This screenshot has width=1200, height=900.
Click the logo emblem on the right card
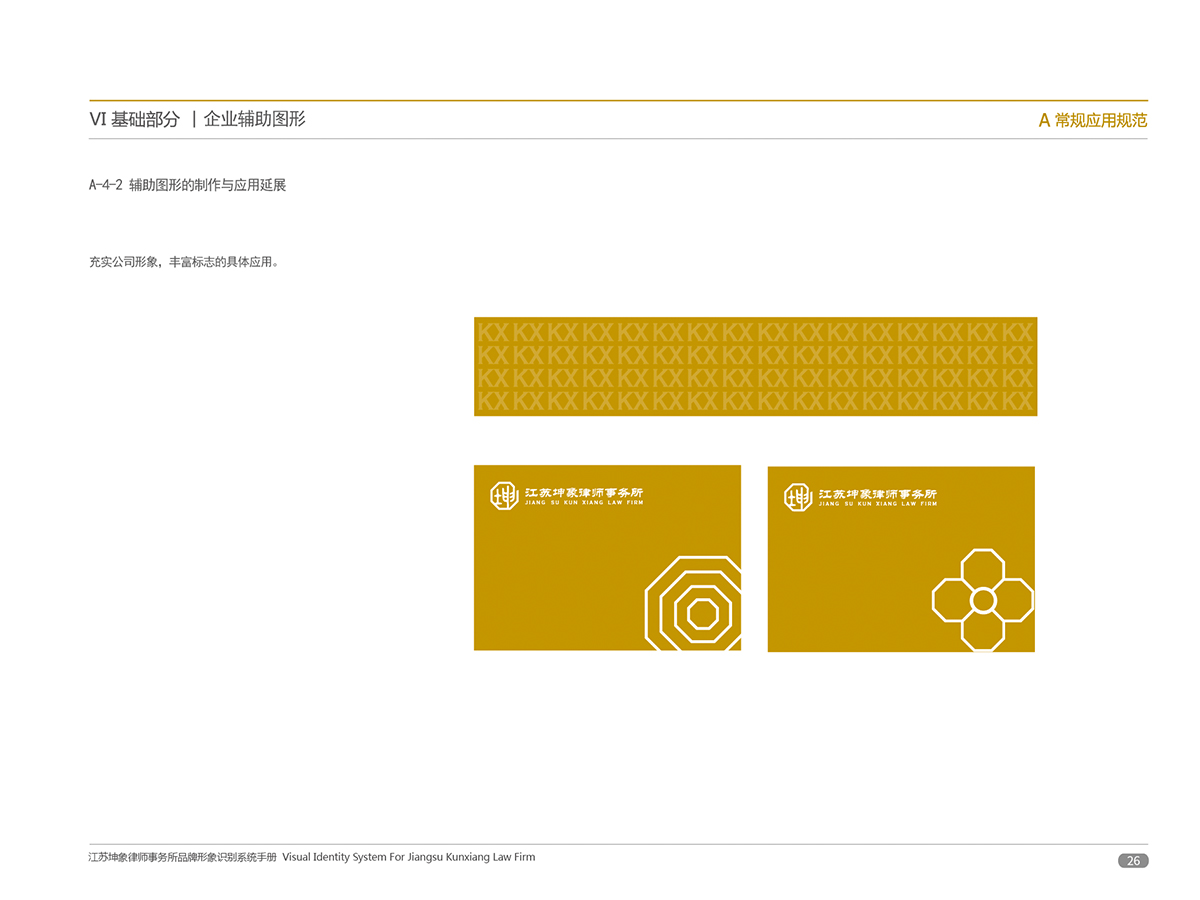click(x=798, y=497)
